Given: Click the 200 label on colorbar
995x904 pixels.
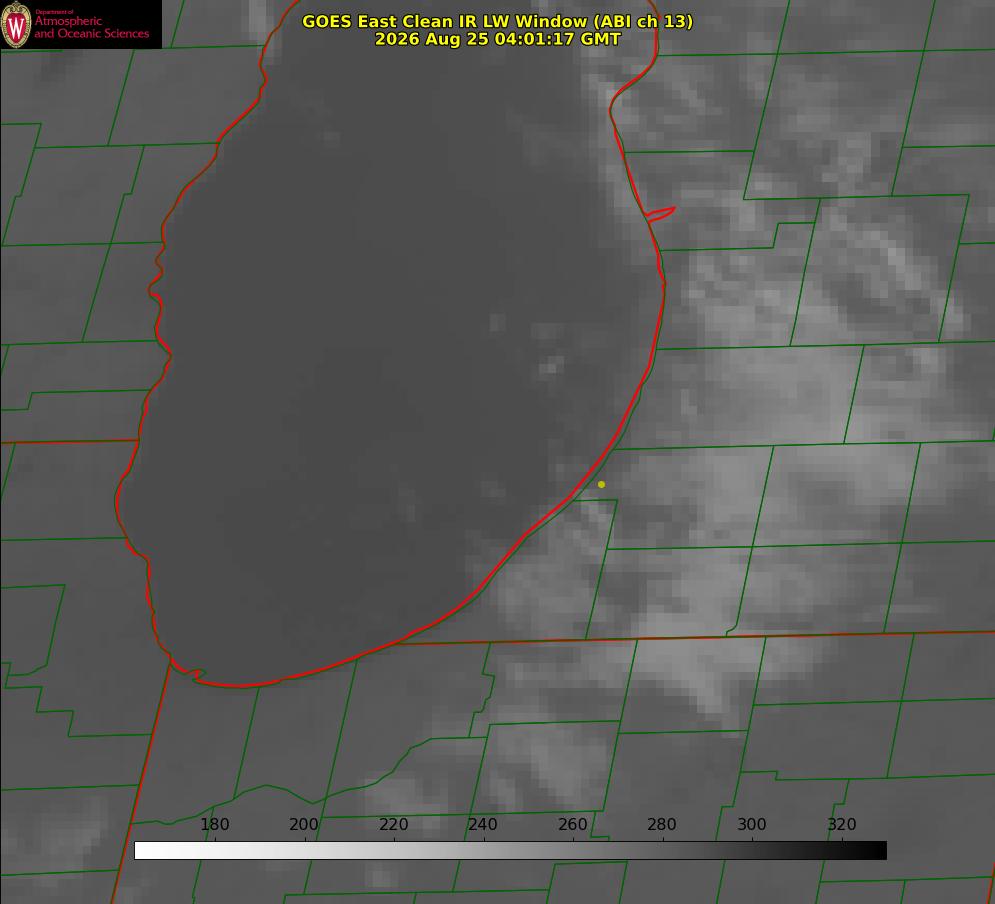Looking at the screenshot, I should coord(304,824).
